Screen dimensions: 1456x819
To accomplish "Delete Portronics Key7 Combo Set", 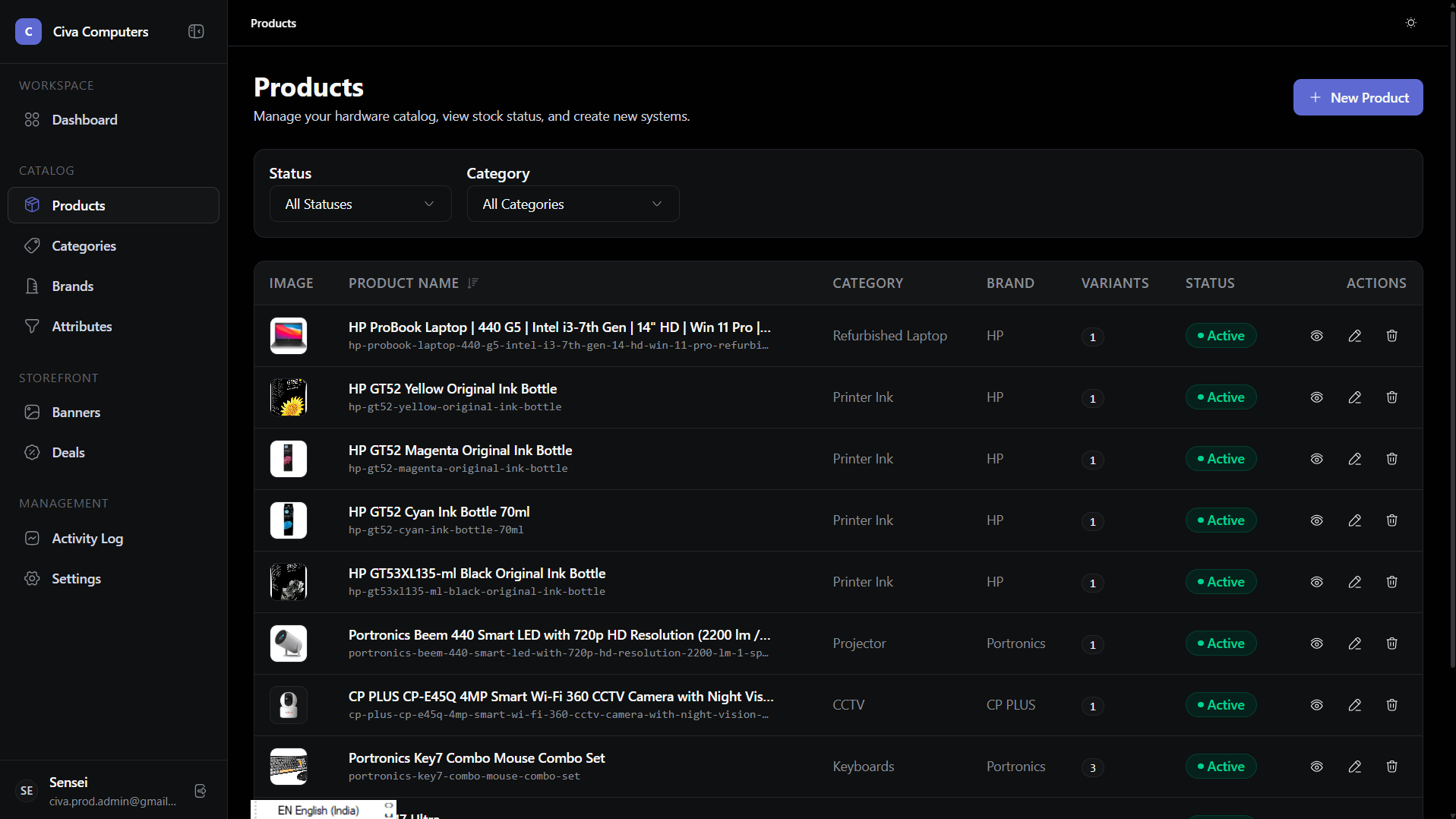I will pos(1391,767).
